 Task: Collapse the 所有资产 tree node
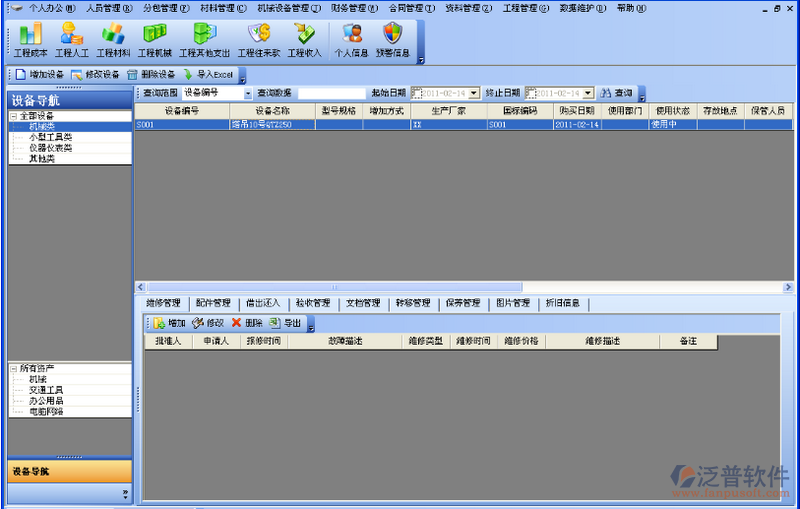14,369
